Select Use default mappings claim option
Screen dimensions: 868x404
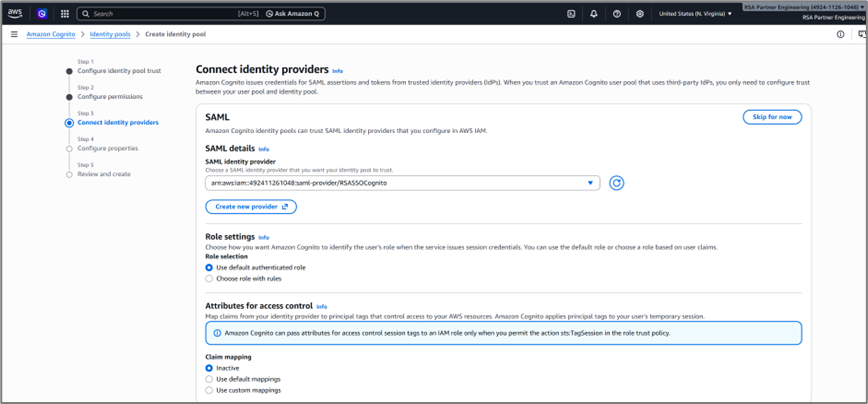[x=209, y=379]
